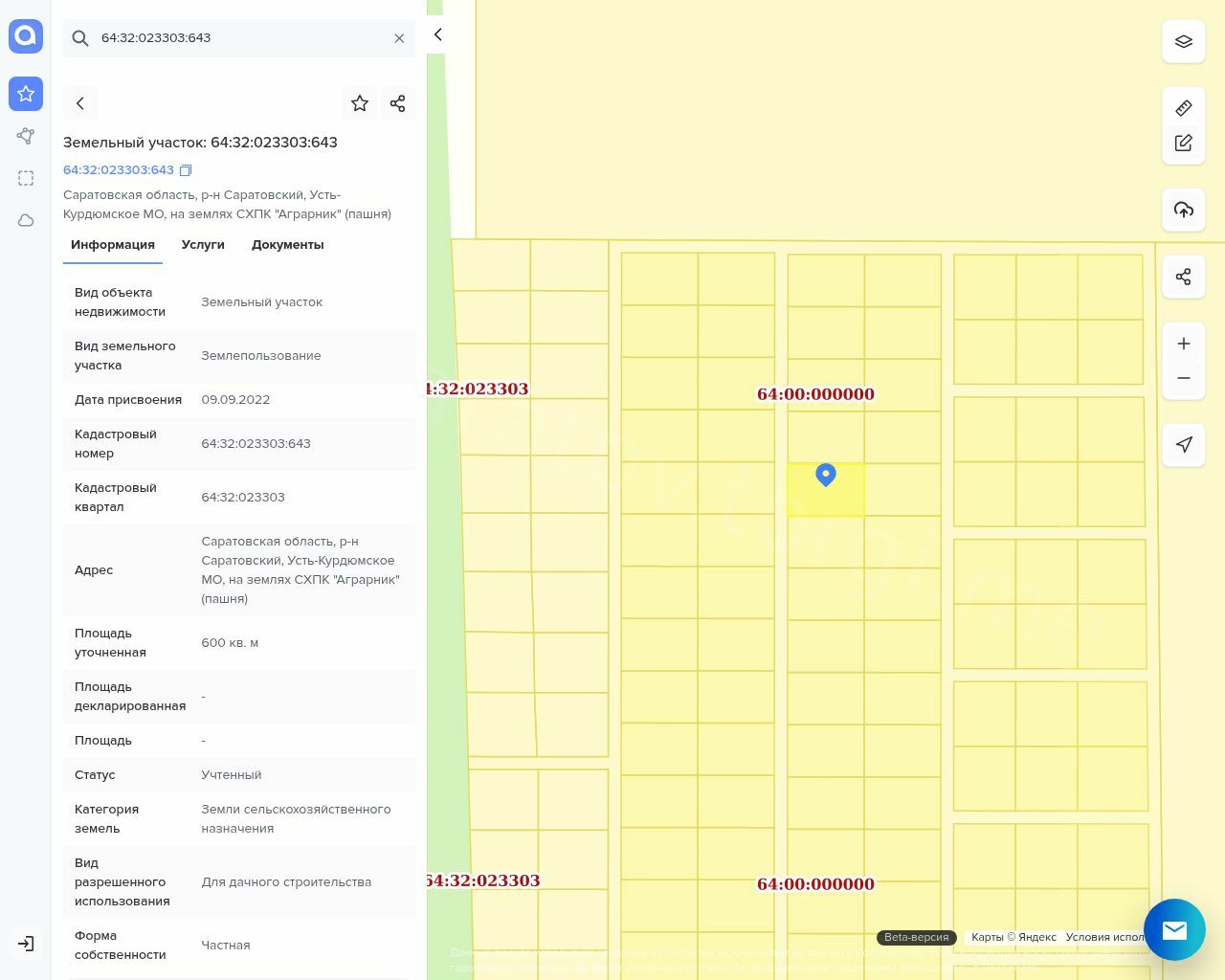This screenshot has width=1225, height=980.
Task: Click the cadastral search input field
Action: tap(239, 38)
